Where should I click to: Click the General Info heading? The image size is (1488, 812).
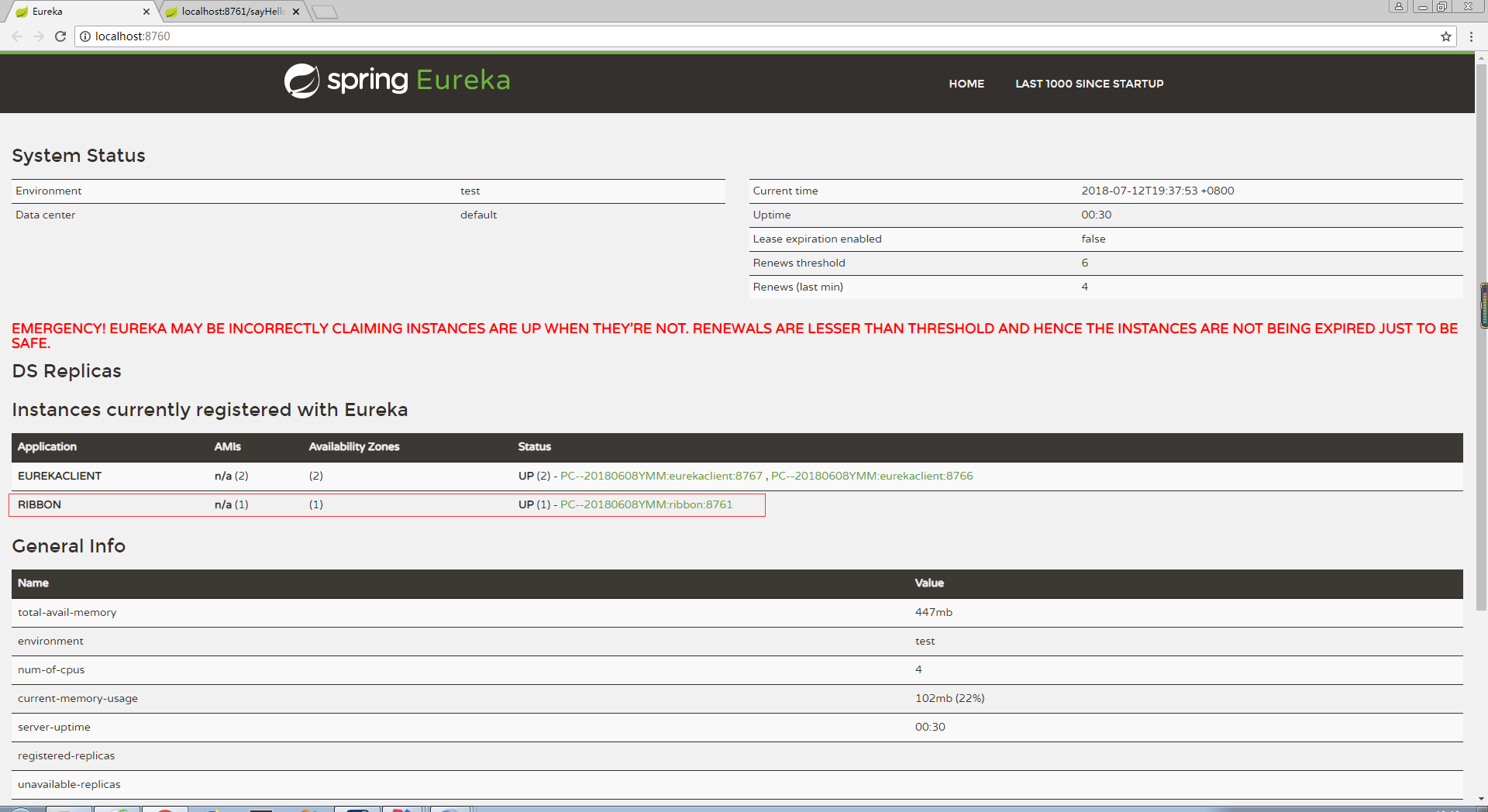tap(69, 546)
